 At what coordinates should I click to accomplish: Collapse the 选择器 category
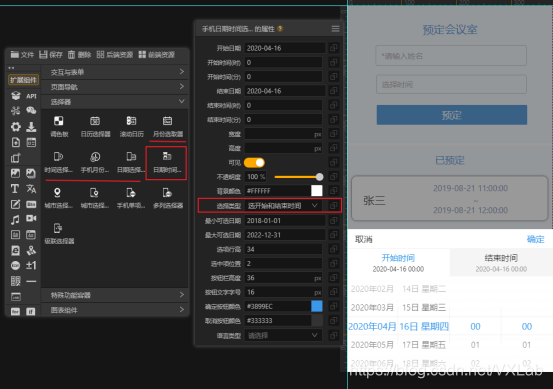tap(115, 102)
